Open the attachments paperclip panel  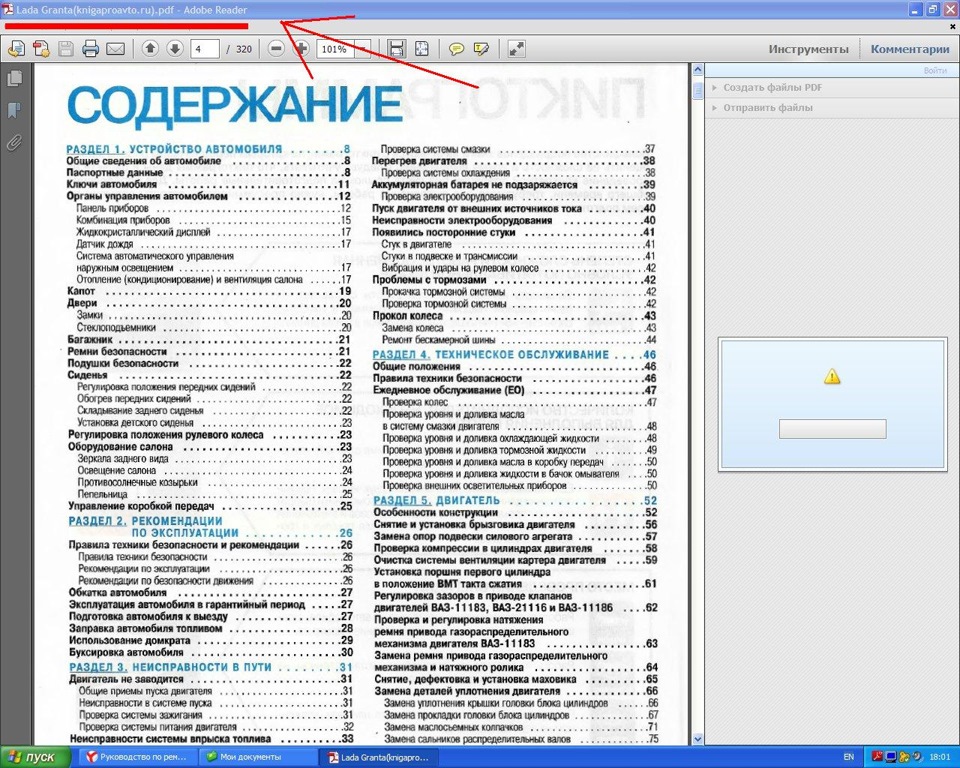(14, 143)
